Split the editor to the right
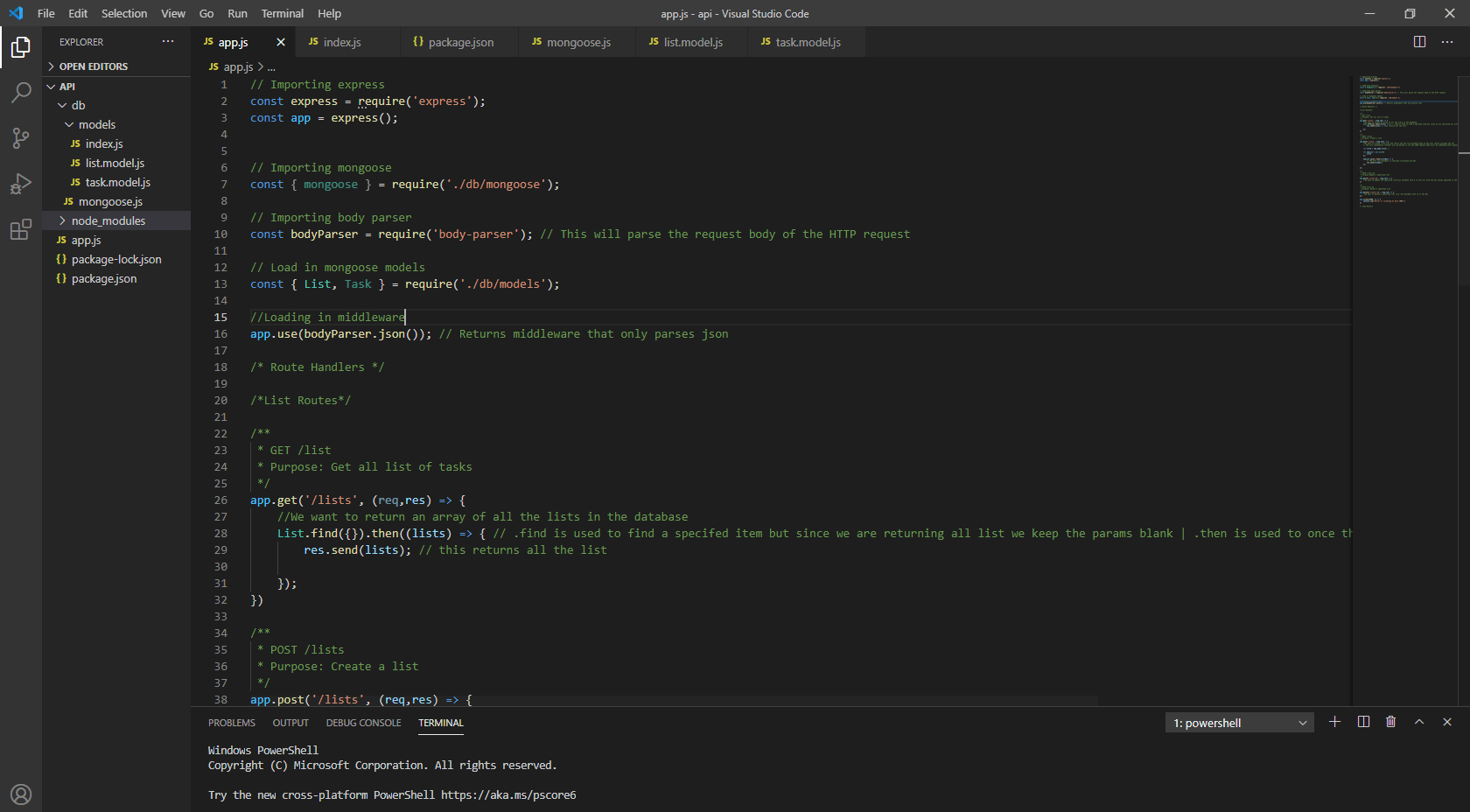Viewport: 1470px width, 812px height. coord(1419,42)
